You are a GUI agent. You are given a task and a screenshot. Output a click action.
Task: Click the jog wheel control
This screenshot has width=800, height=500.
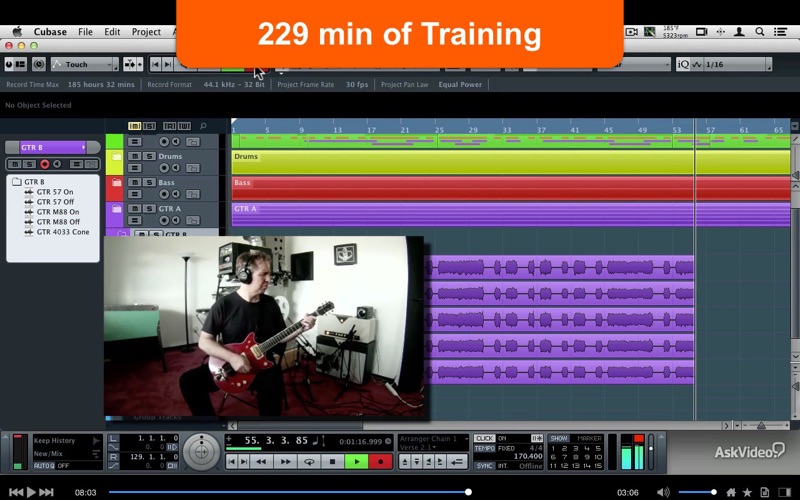(x=202, y=452)
